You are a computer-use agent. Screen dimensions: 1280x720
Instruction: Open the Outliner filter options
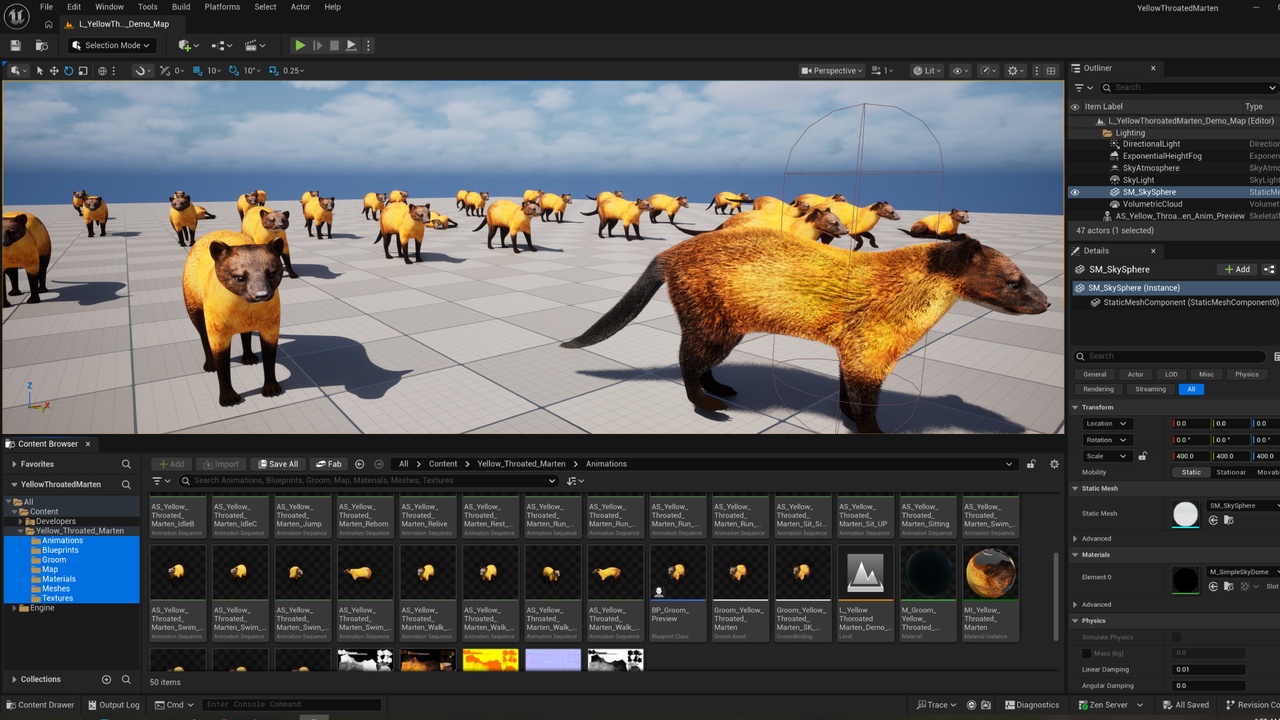coord(1083,88)
